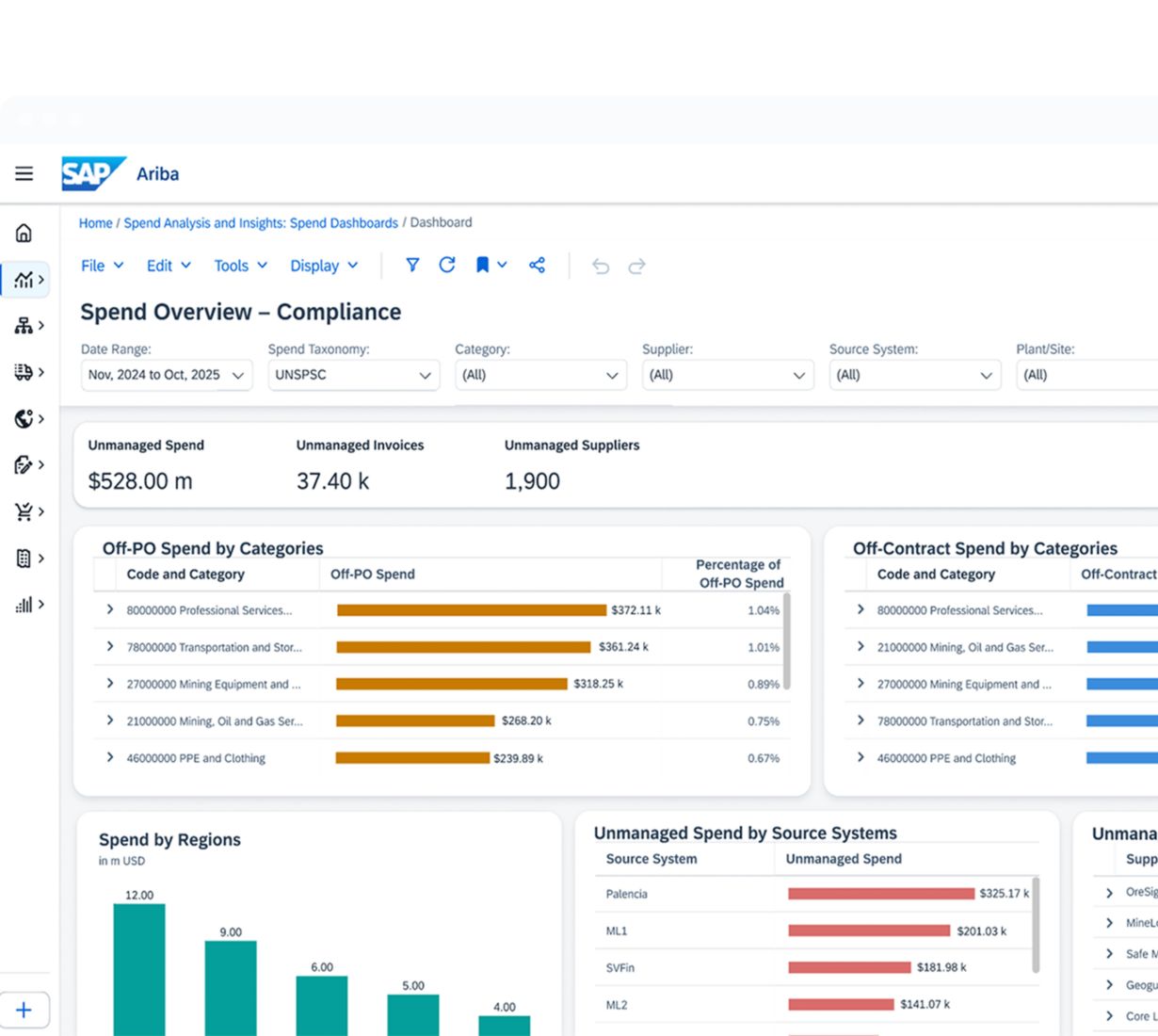The width and height of the screenshot is (1158, 1036).
Task: Click the share icon in toolbar
Action: pyautogui.click(x=537, y=266)
